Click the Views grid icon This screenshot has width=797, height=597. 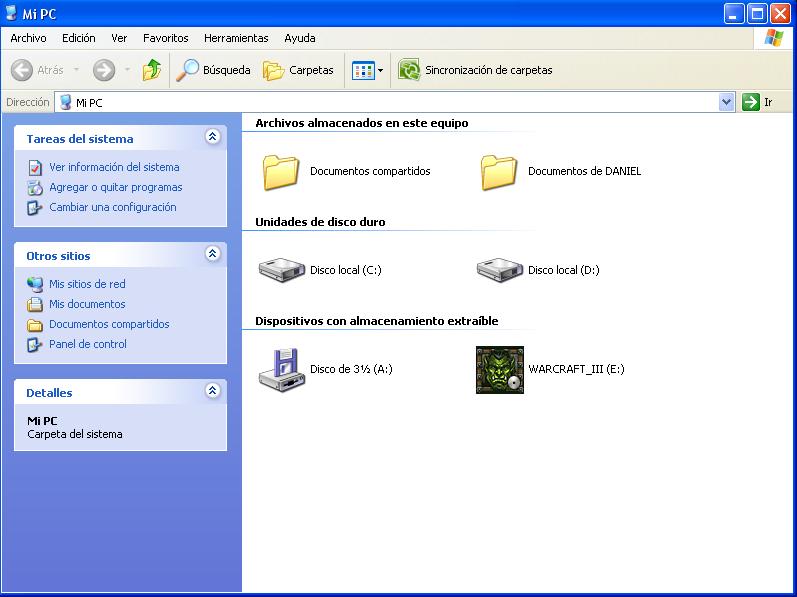coord(363,71)
